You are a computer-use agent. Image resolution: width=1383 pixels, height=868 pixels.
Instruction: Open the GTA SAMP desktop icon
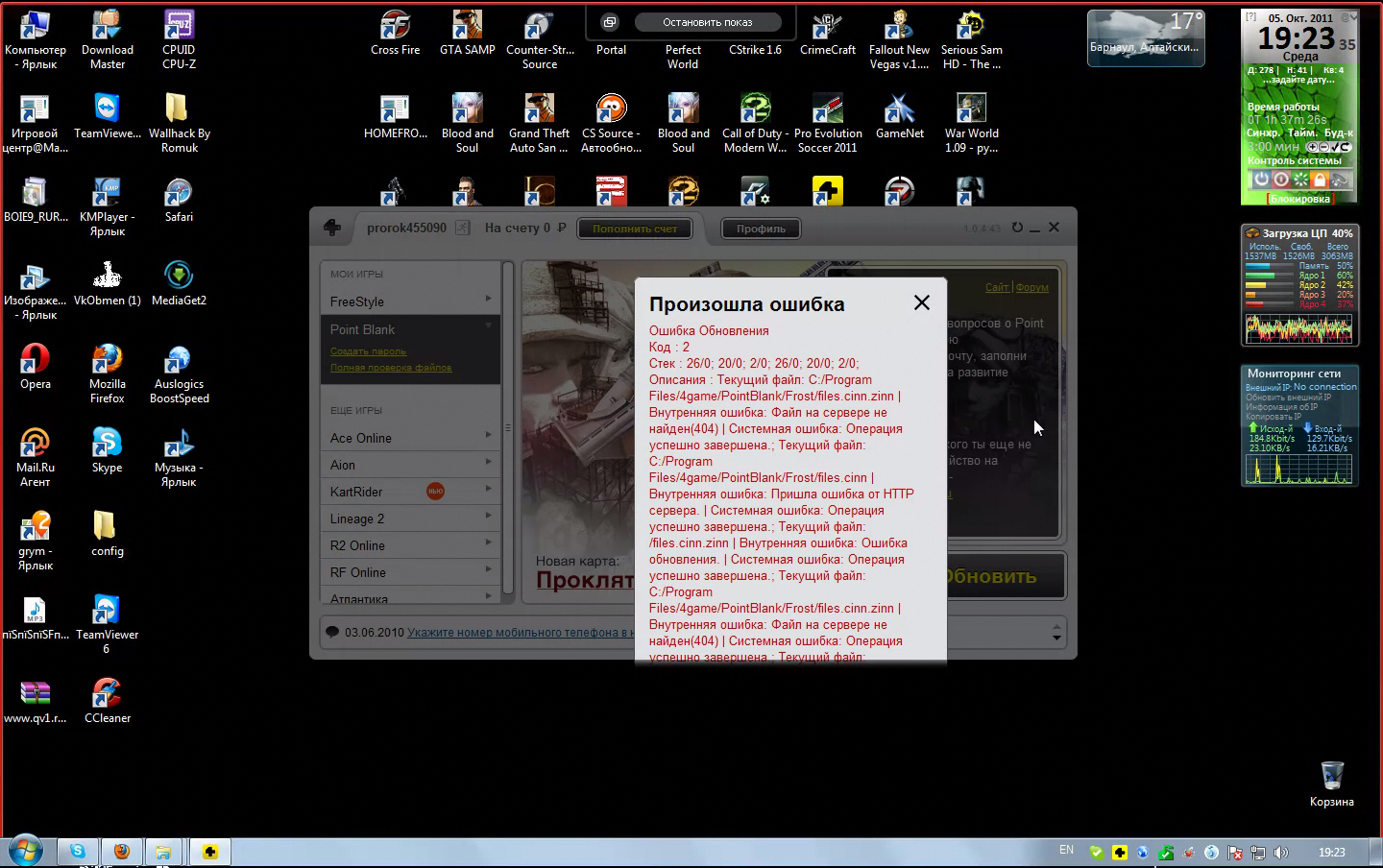point(467,34)
